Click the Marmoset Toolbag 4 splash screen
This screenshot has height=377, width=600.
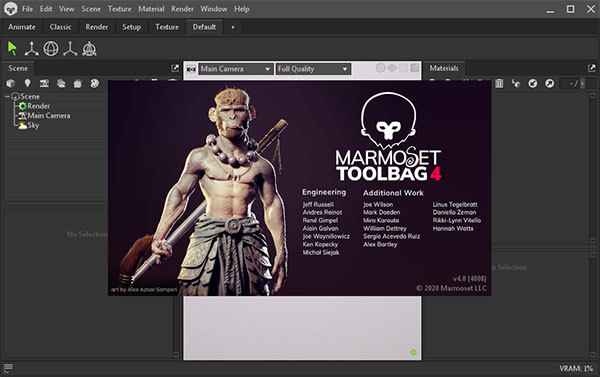pos(300,188)
